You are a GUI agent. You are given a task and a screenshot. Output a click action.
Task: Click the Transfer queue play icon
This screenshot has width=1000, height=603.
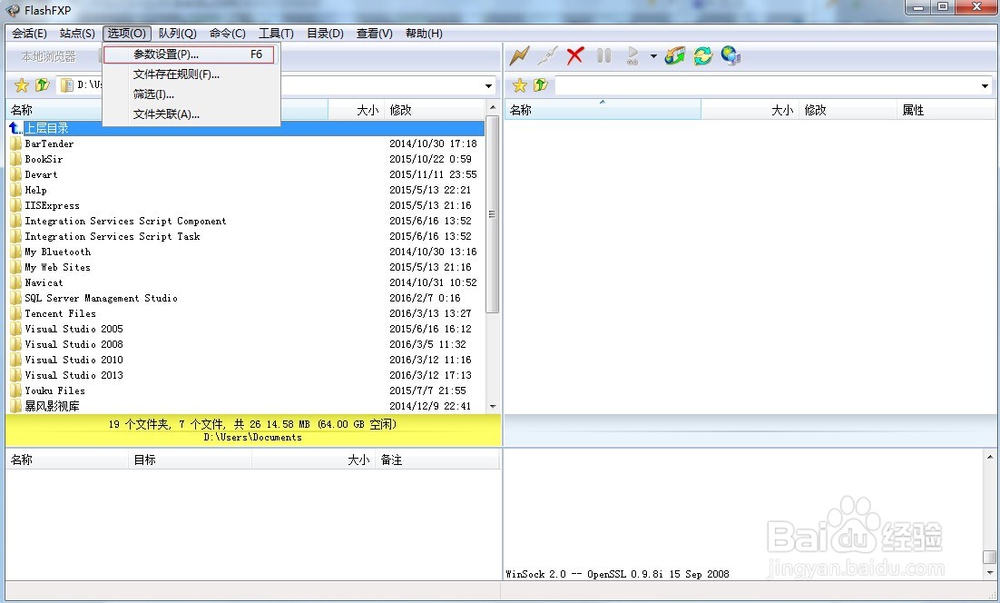632,56
